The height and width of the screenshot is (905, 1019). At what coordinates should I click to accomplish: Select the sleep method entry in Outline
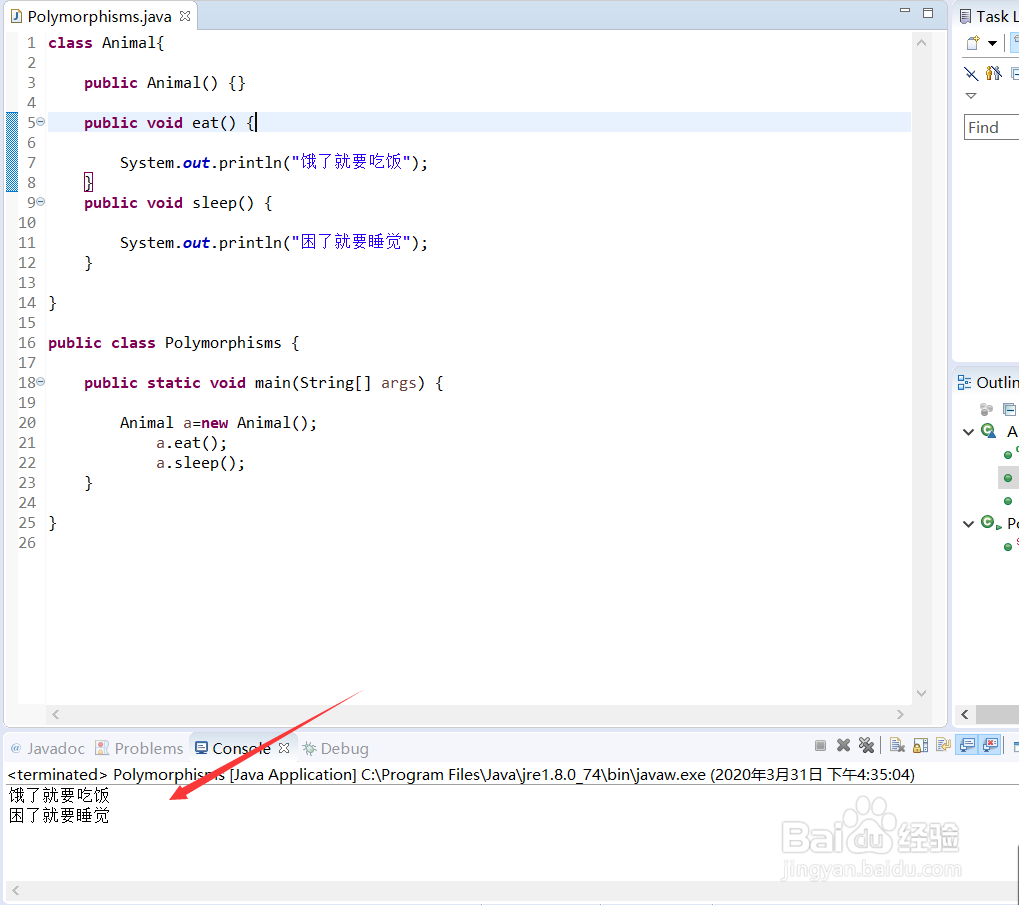[1009, 501]
